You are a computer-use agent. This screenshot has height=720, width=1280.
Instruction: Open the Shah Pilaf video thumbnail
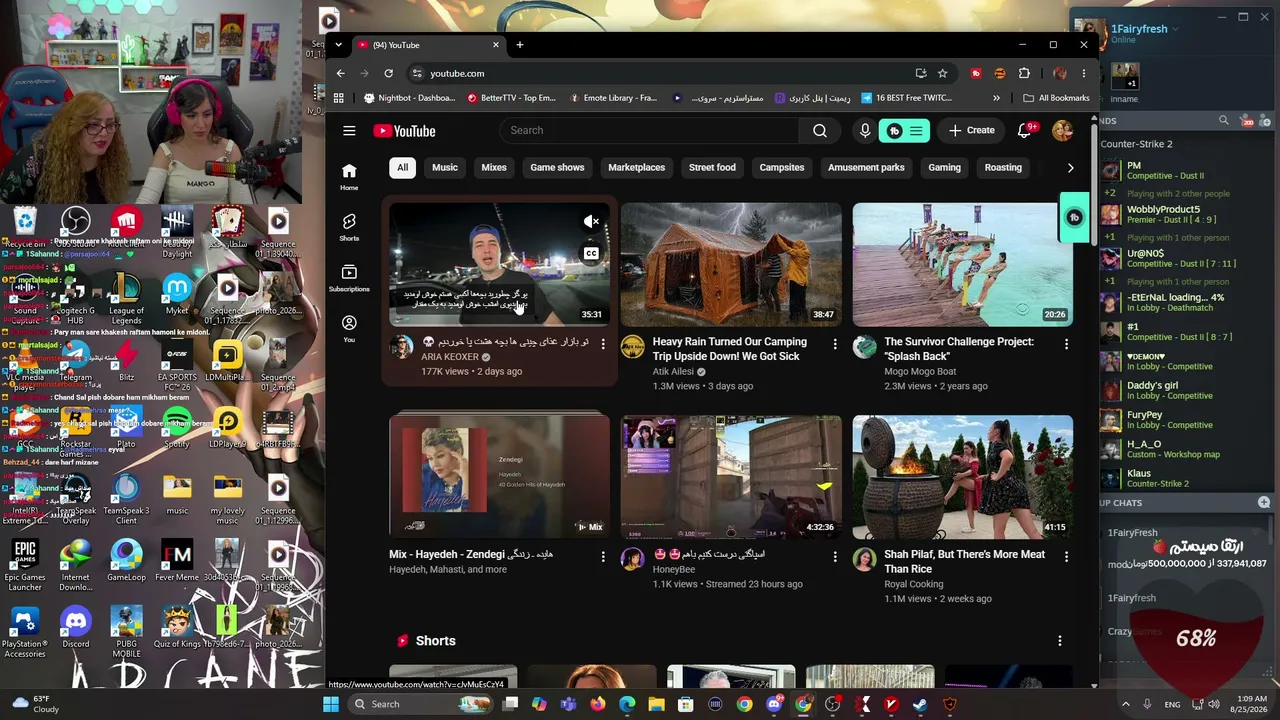pyautogui.click(x=962, y=476)
